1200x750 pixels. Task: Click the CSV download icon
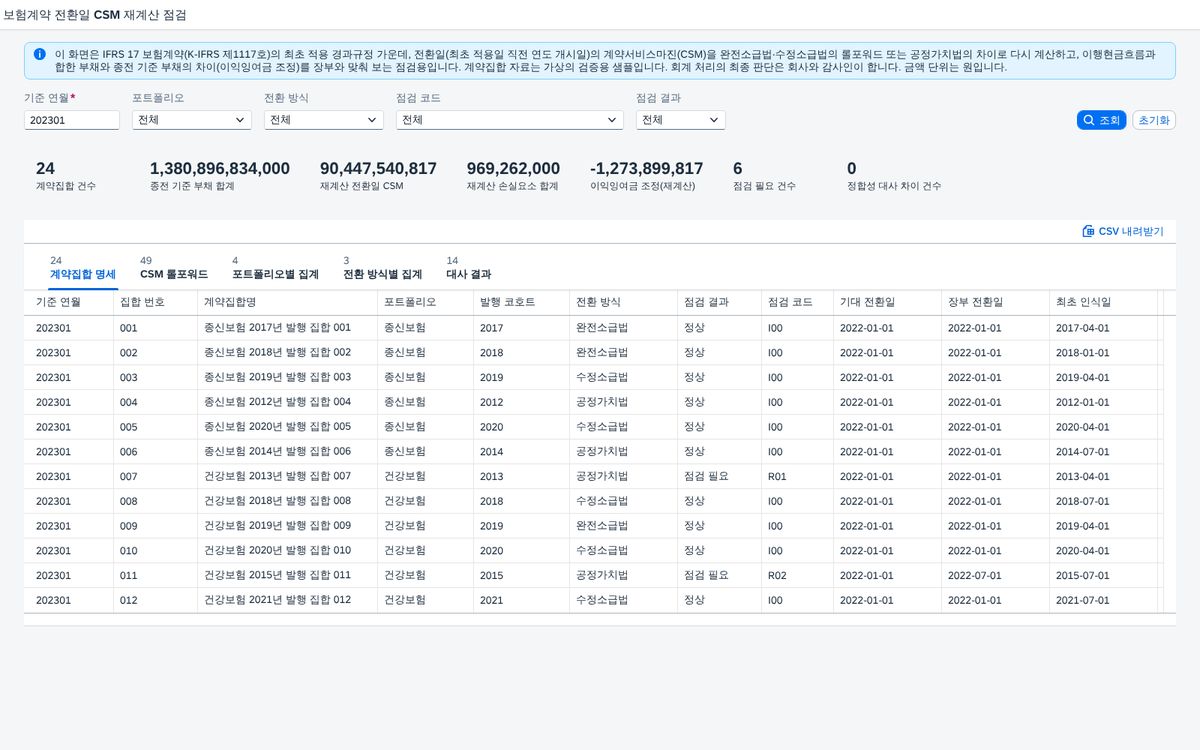(x=1088, y=231)
